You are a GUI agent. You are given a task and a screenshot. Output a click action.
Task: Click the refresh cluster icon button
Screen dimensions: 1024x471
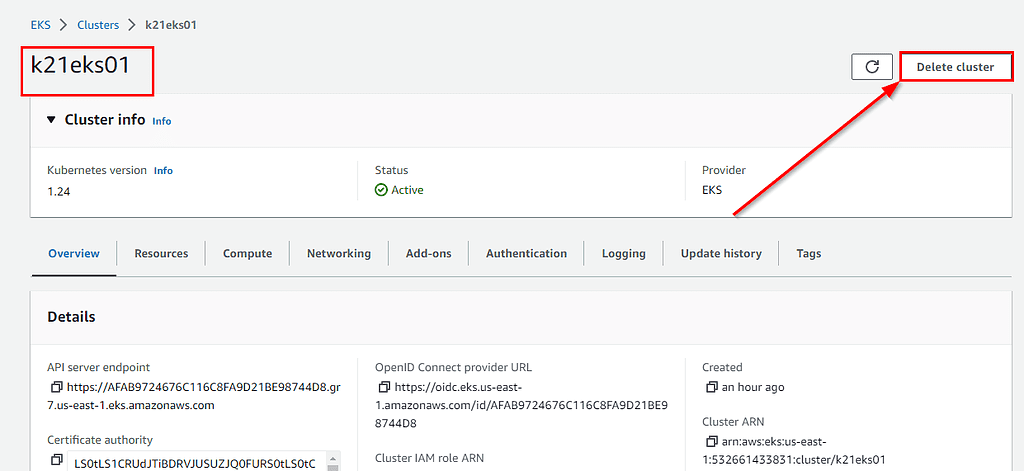click(x=872, y=67)
